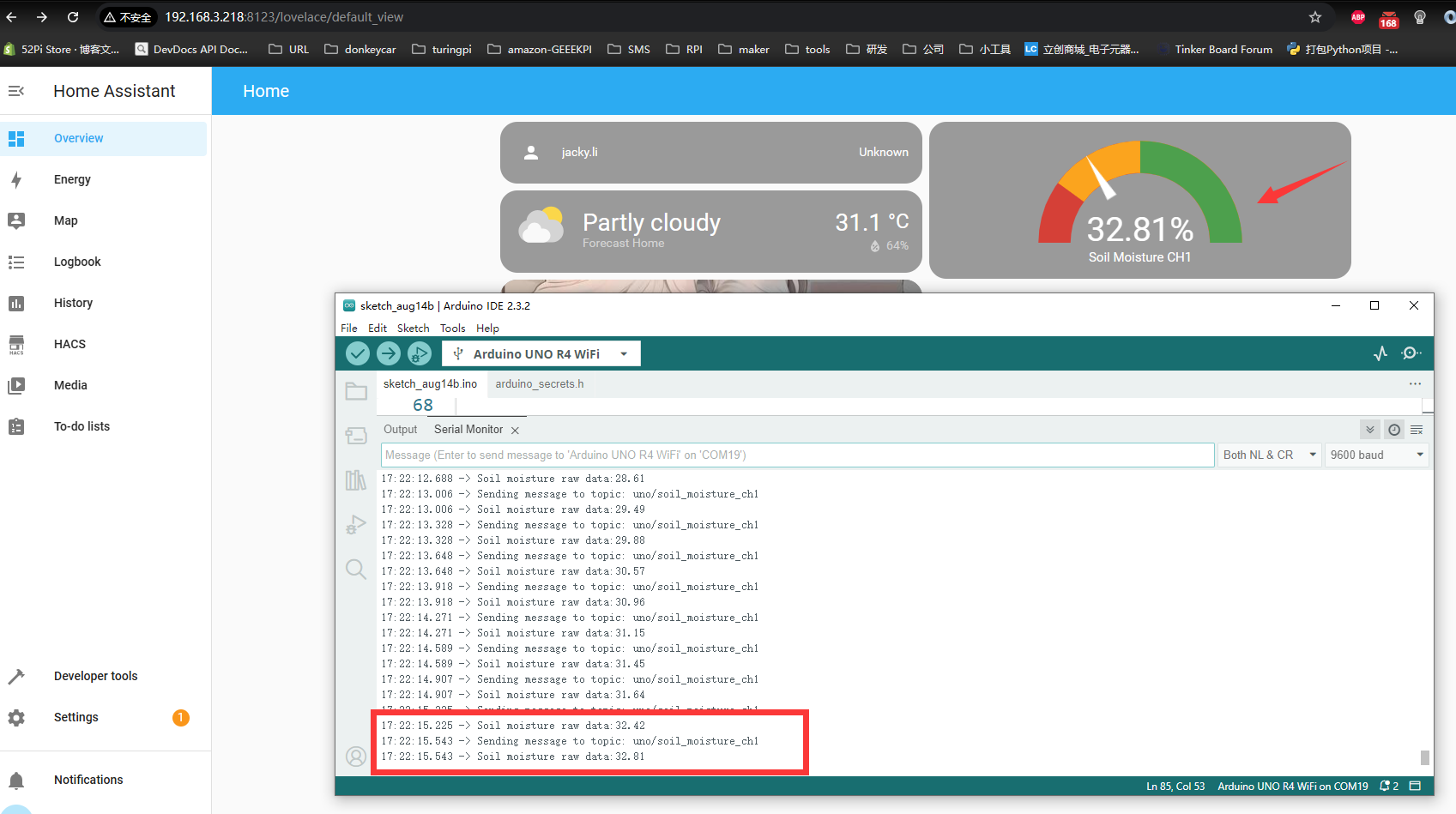Open the Sketch menu in Arduino IDE
The image size is (1456, 814).
point(413,328)
